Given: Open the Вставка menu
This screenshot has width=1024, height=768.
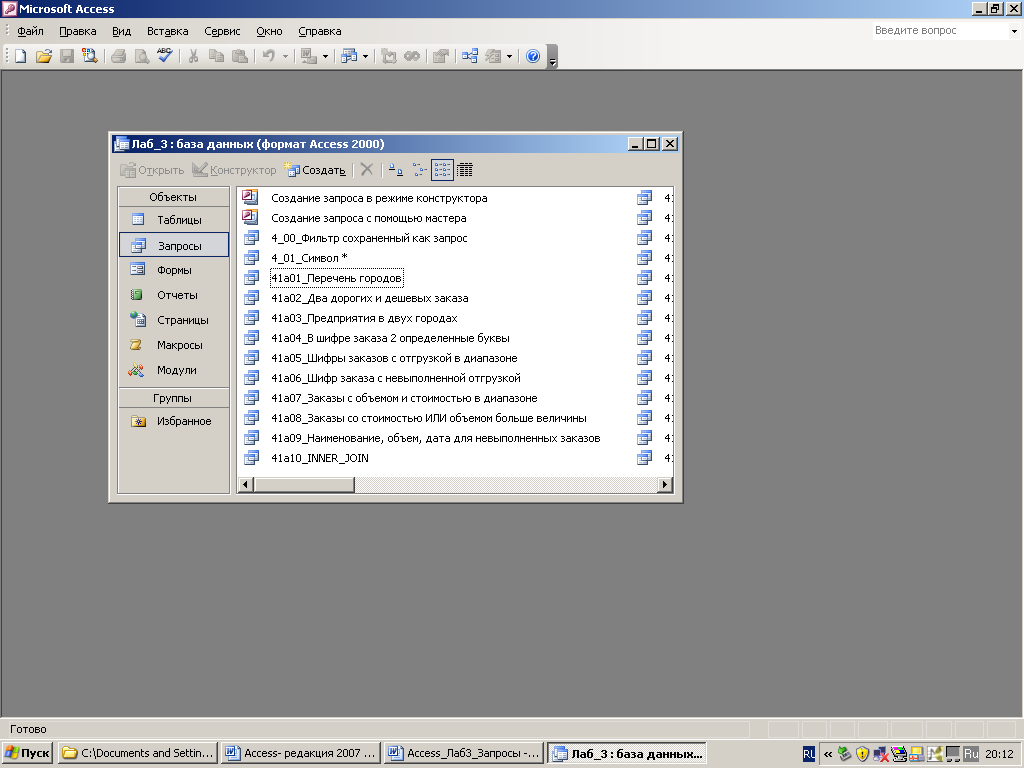Looking at the screenshot, I should click(x=167, y=31).
